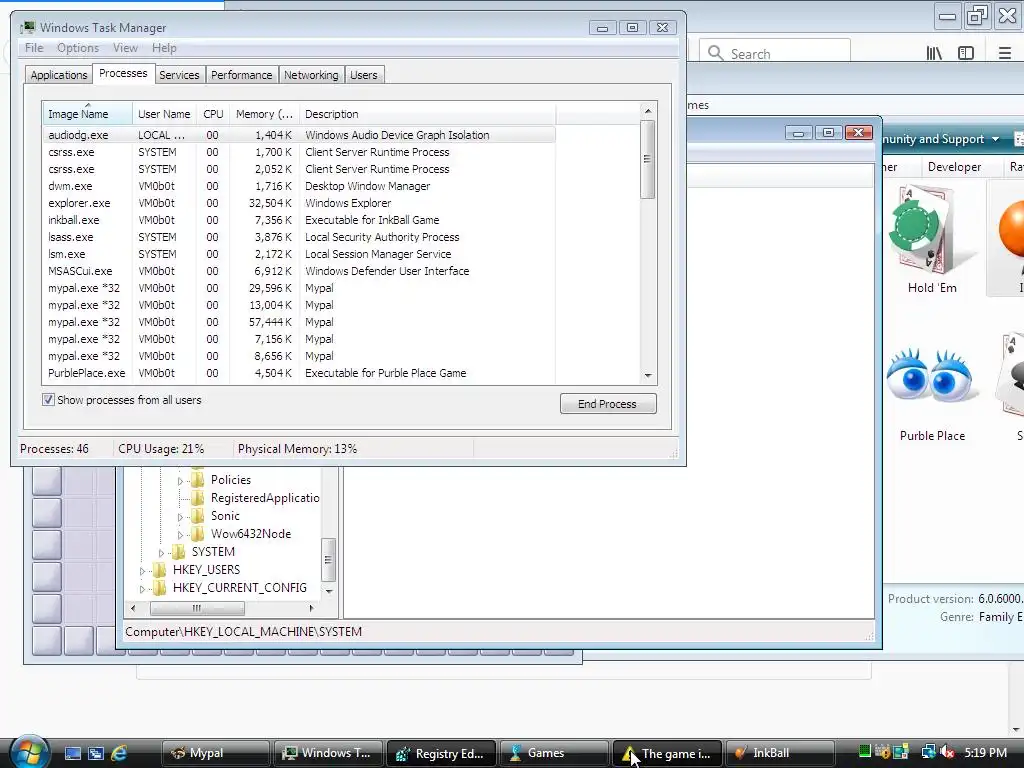This screenshot has width=1024, height=768.
Task: Open Task Manager Options menu
Action: (x=78, y=48)
